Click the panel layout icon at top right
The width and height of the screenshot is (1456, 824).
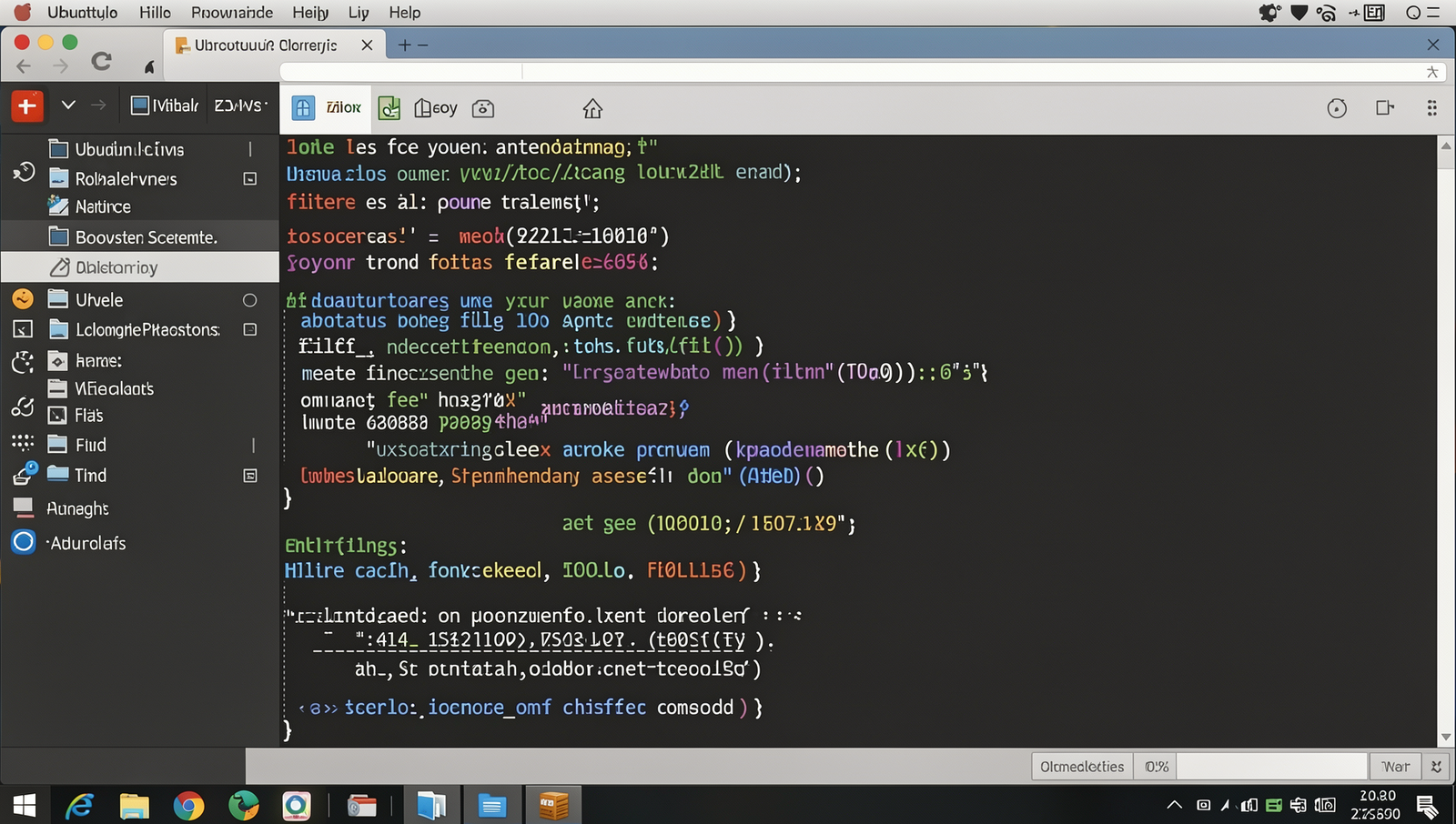tap(1385, 108)
